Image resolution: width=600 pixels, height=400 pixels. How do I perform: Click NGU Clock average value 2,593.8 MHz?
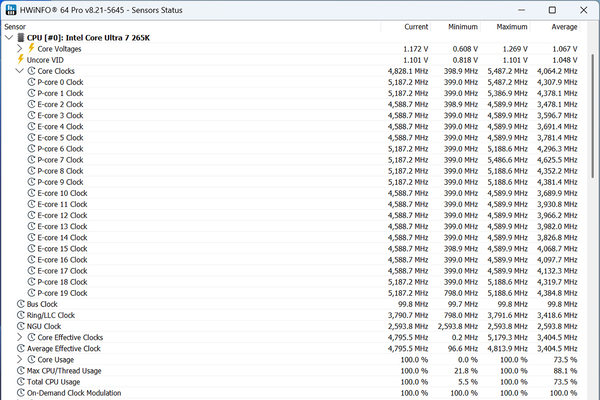(x=557, y=327)
